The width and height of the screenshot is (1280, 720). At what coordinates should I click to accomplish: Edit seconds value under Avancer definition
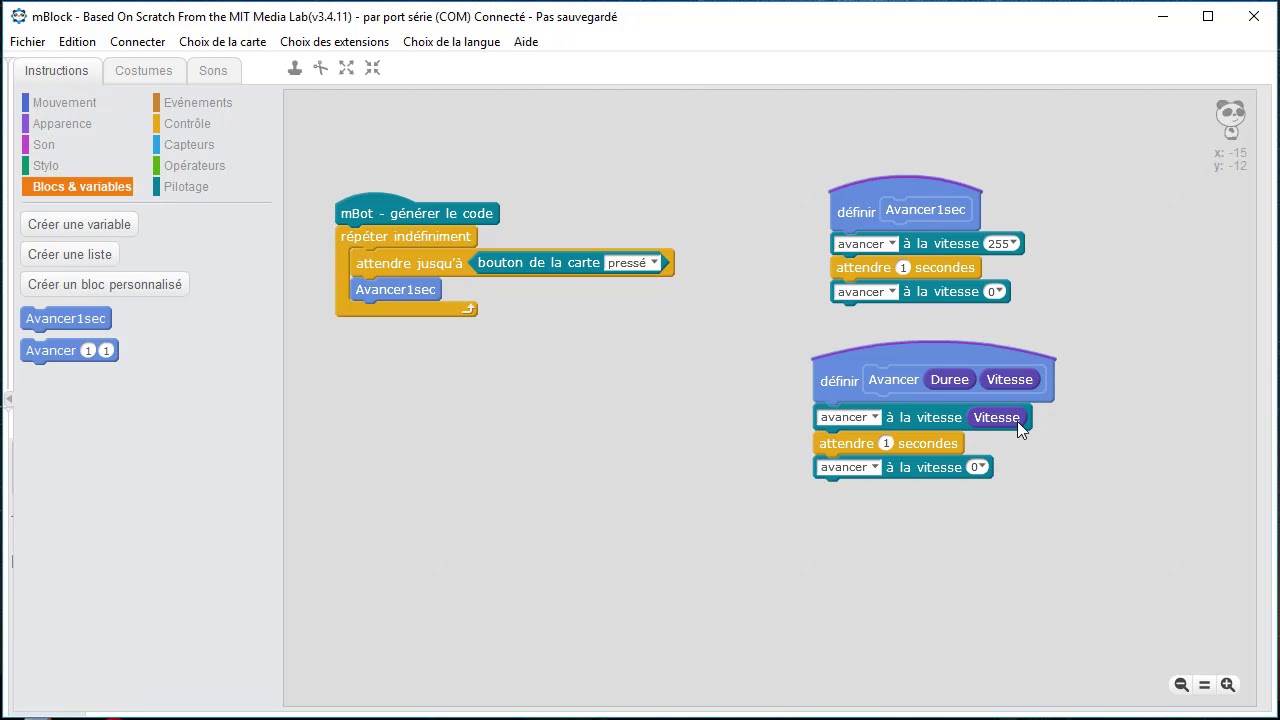(886, 444)
